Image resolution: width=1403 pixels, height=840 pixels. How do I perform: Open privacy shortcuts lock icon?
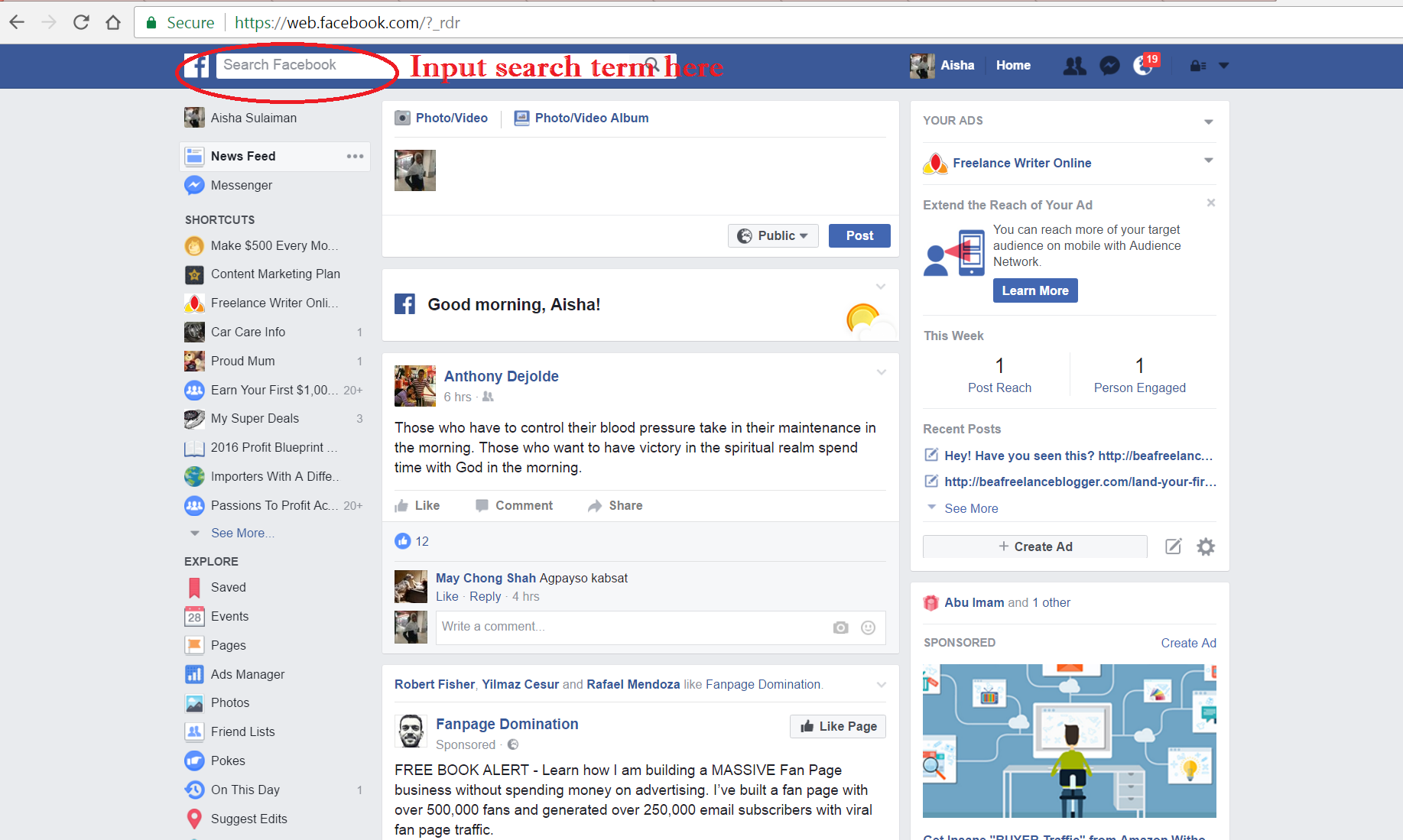(x=1198, y=66)
